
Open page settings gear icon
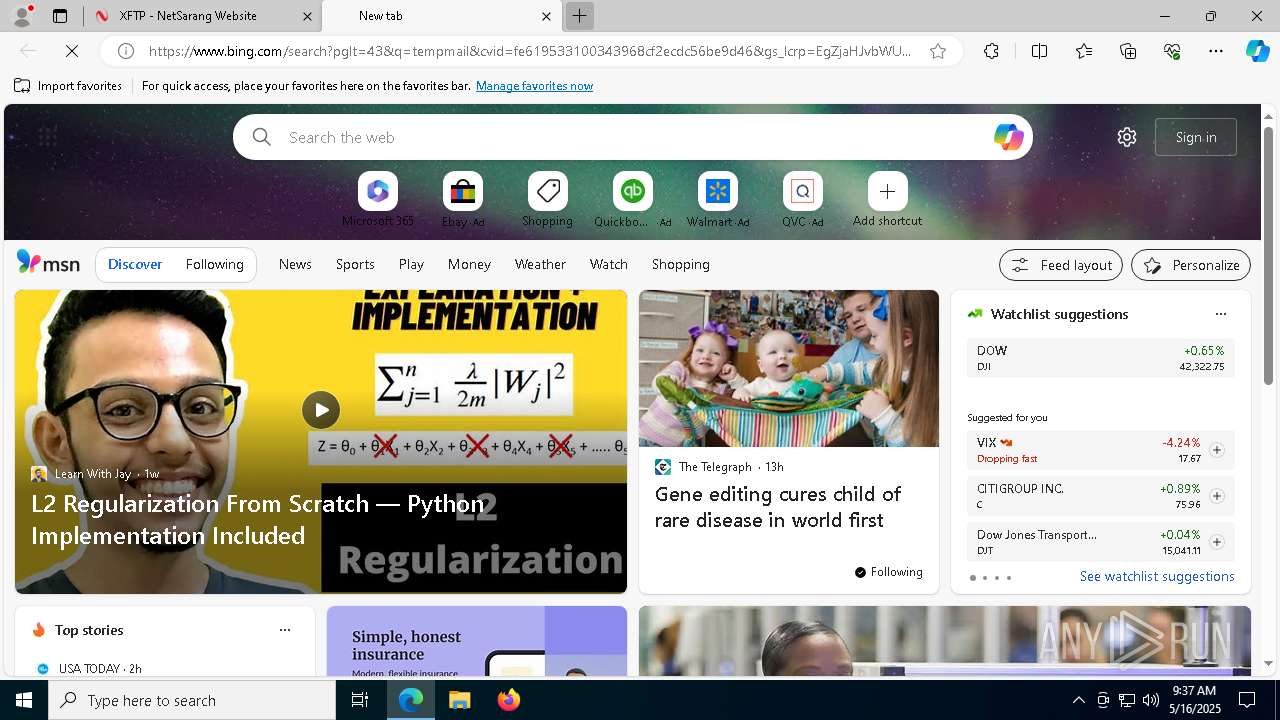tap(1127, 137)
